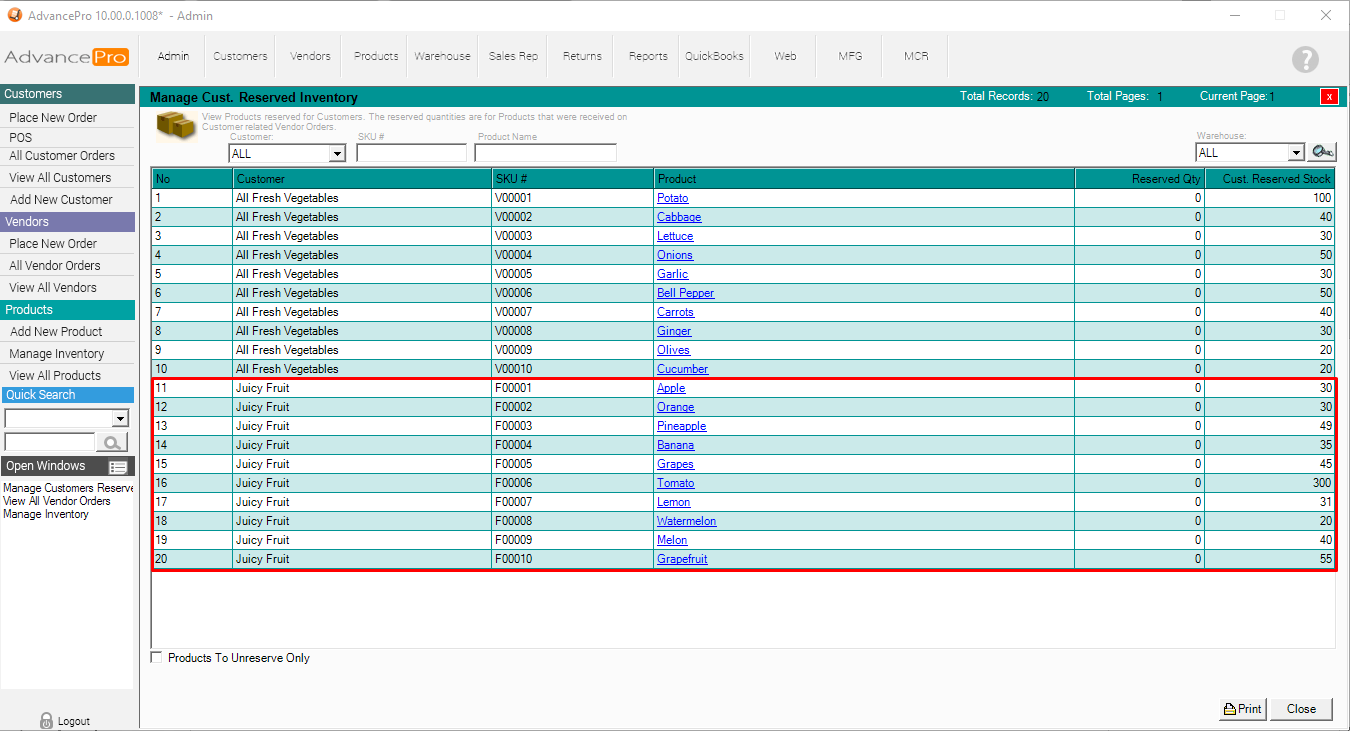Click the warehouse search key icon
Image resolution: width=1350 pixels, height=731 pixels.
1323,152
